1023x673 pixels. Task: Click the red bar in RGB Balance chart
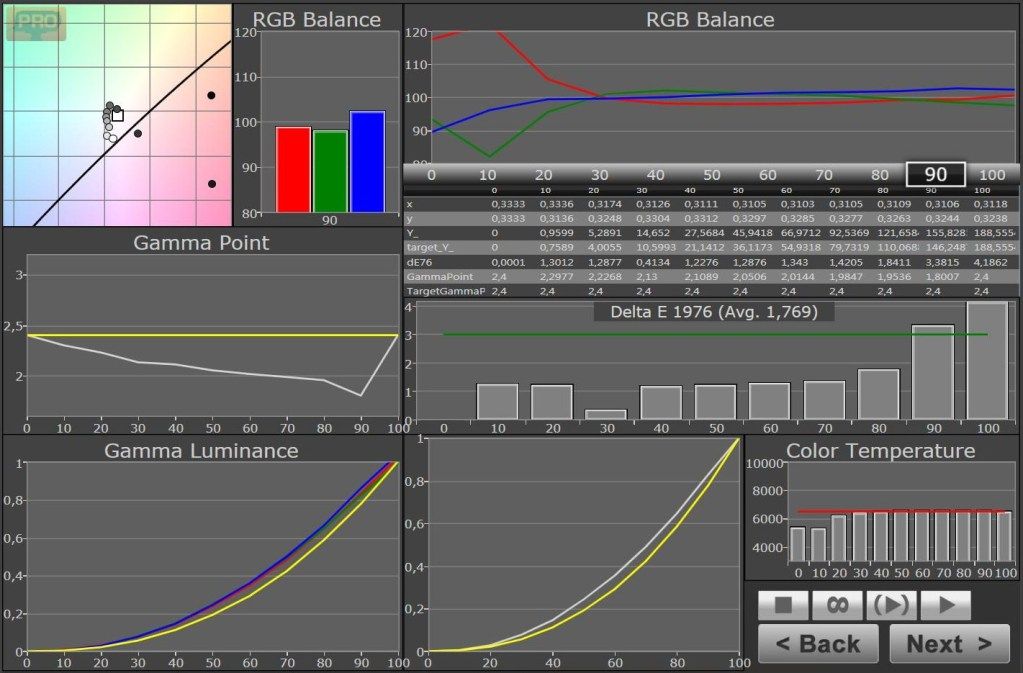click(293, 170)
